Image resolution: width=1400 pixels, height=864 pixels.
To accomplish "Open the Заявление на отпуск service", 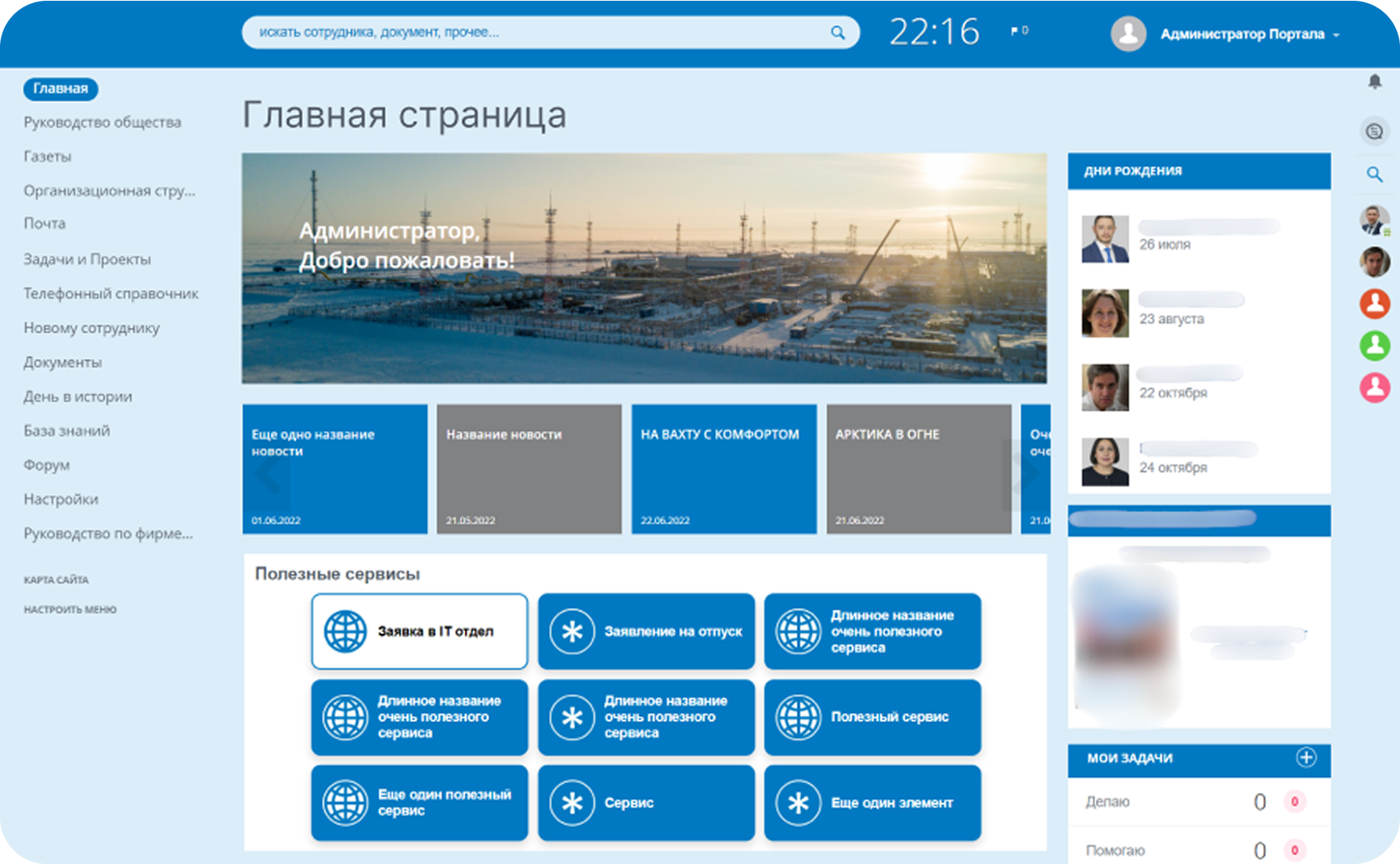I will tap(646, 631).
